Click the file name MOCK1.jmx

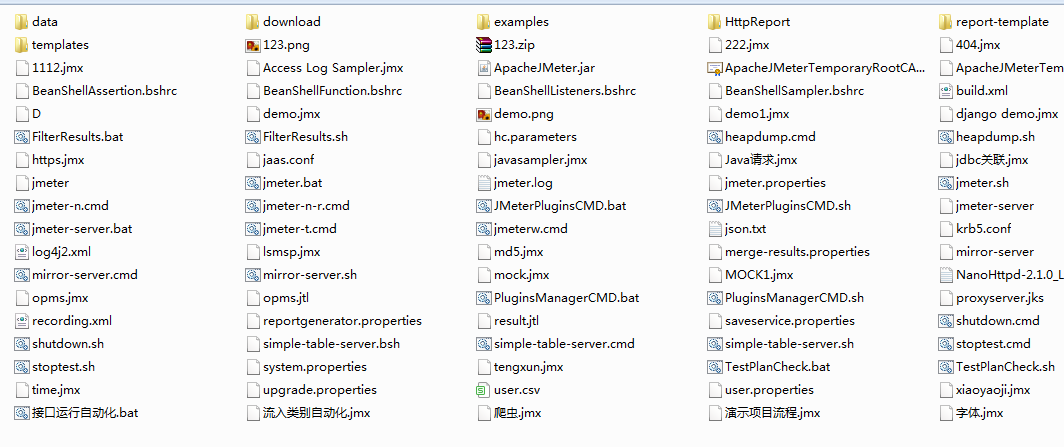click(x=759, y=275)
